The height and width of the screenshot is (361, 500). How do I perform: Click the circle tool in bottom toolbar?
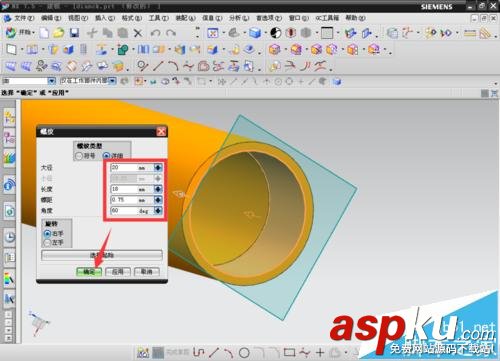coord(244,352)
